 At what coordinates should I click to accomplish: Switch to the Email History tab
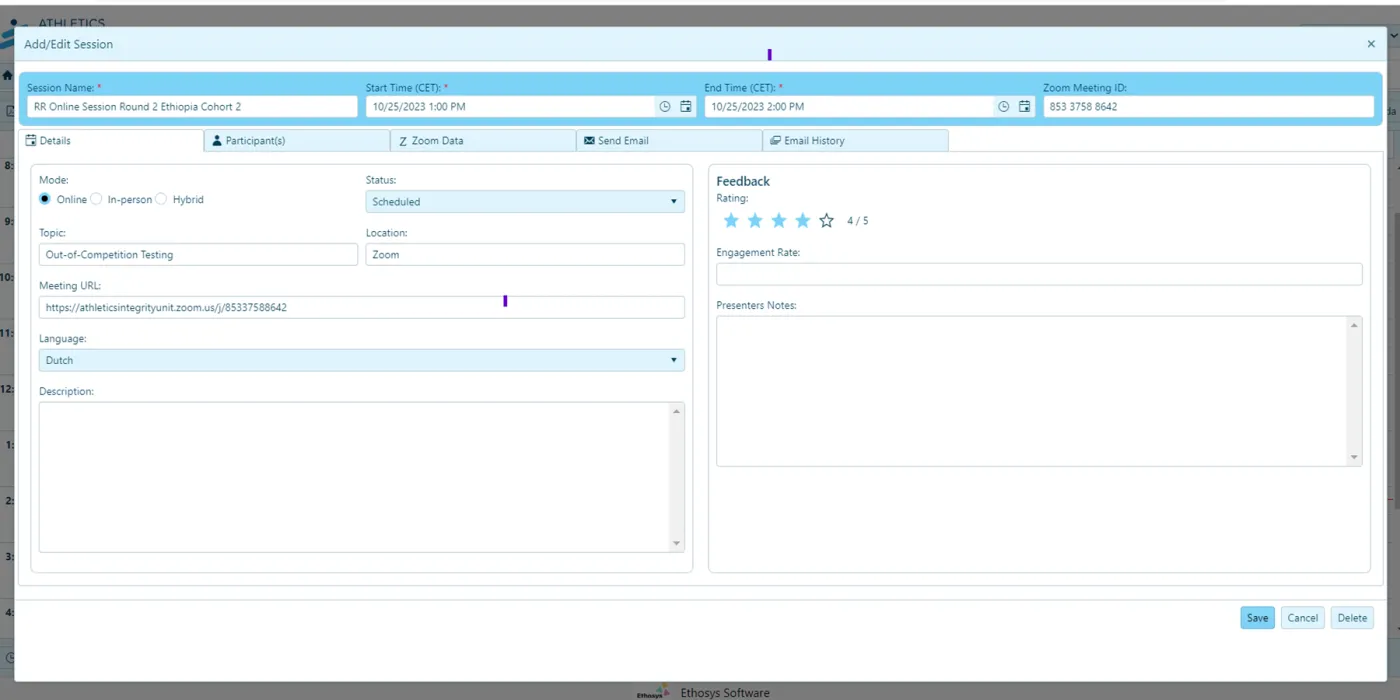(855, 141)
